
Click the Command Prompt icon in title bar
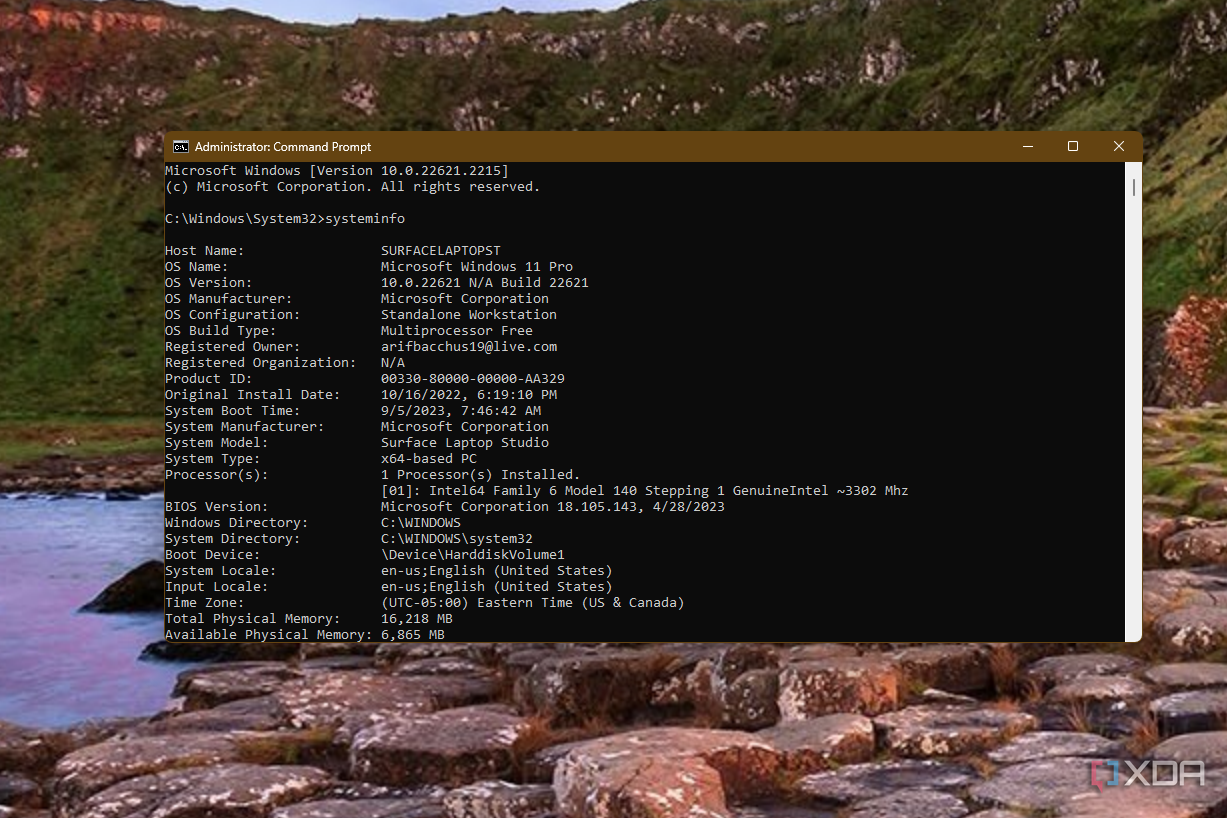click(181, 147)
